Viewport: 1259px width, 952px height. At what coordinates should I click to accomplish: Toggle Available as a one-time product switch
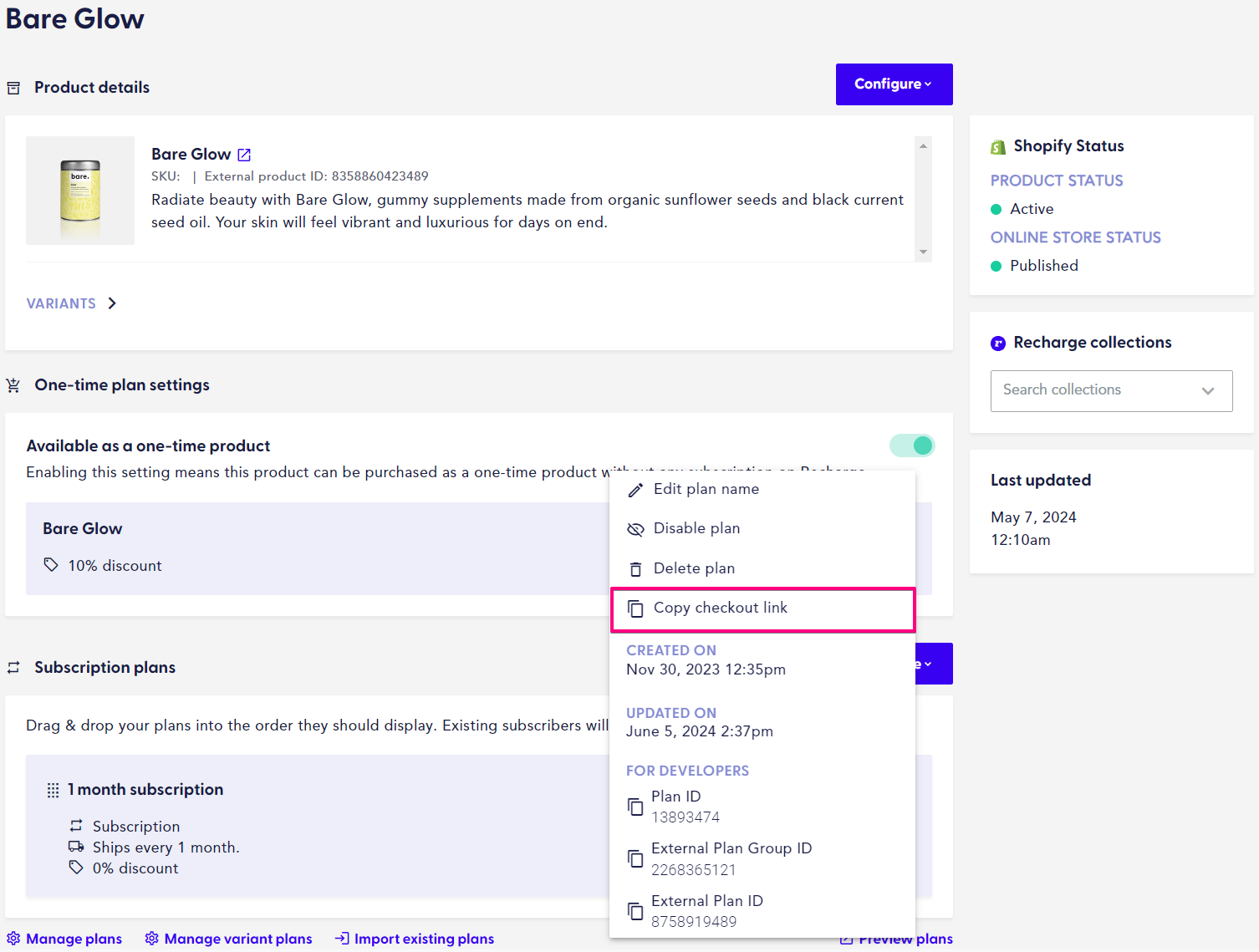[912, 445]
